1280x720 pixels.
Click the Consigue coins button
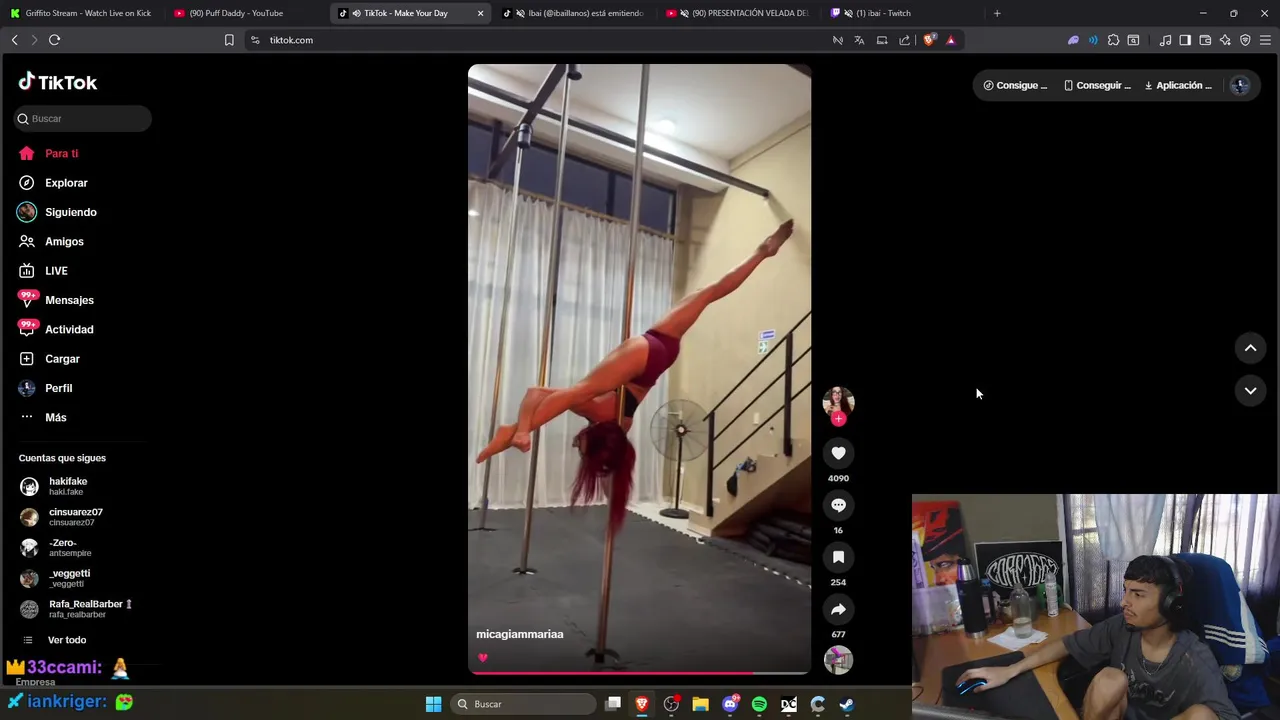(x=1015, y=85)
